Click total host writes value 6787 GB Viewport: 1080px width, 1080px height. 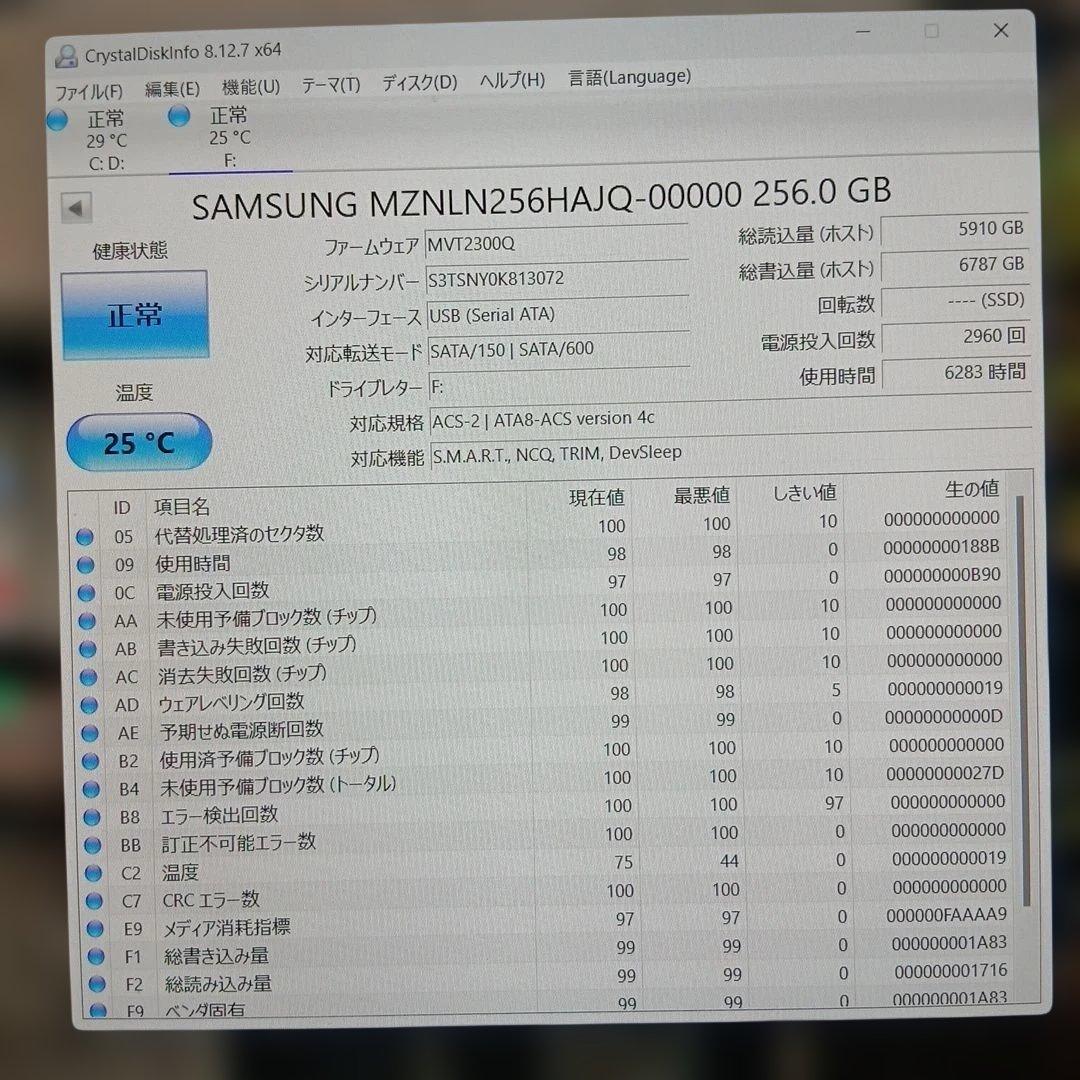(x=955, y=265)
